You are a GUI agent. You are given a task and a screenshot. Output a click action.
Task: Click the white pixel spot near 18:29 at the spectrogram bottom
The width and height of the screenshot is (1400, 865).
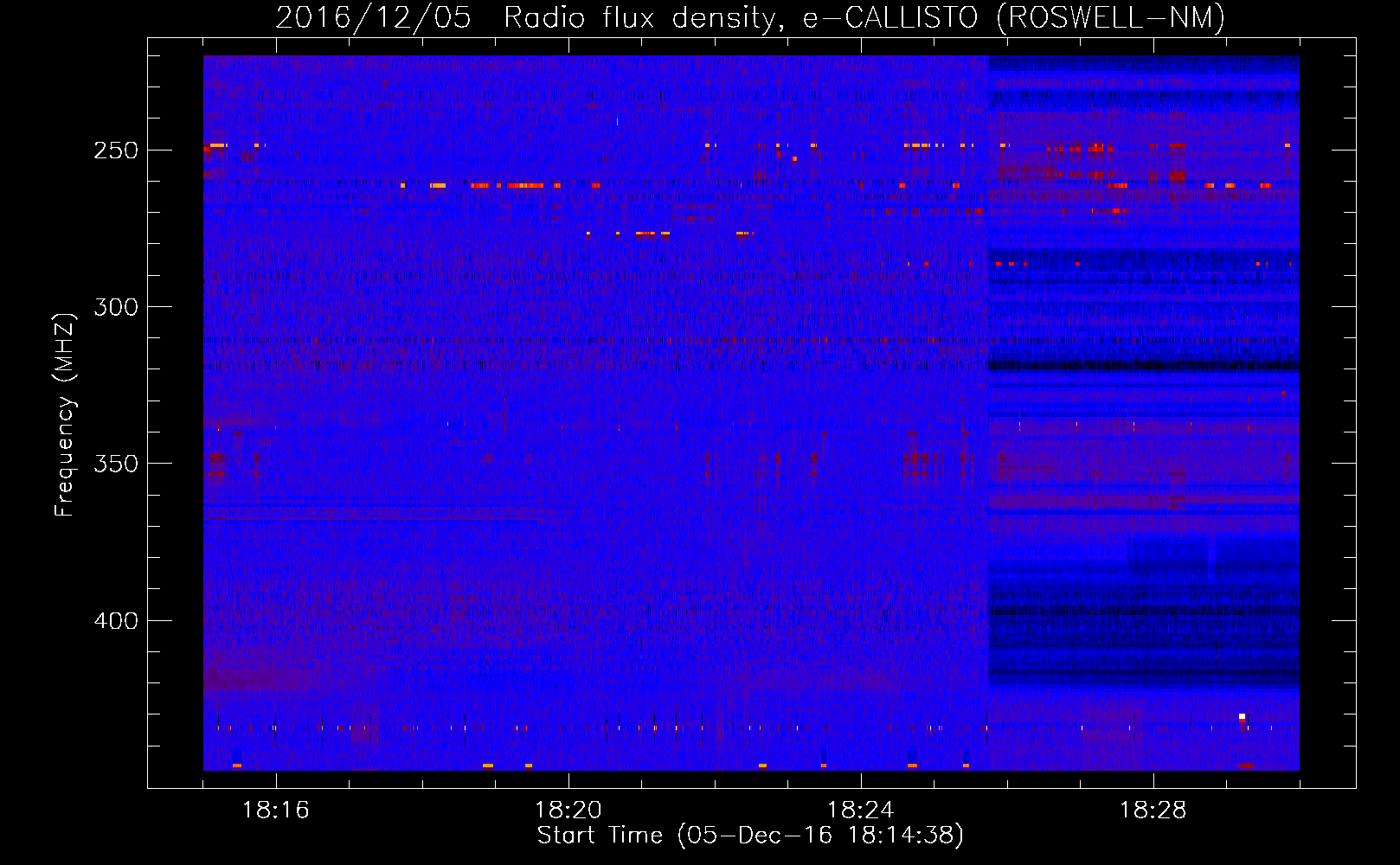pyautogui.click(x=1242, y=716)
